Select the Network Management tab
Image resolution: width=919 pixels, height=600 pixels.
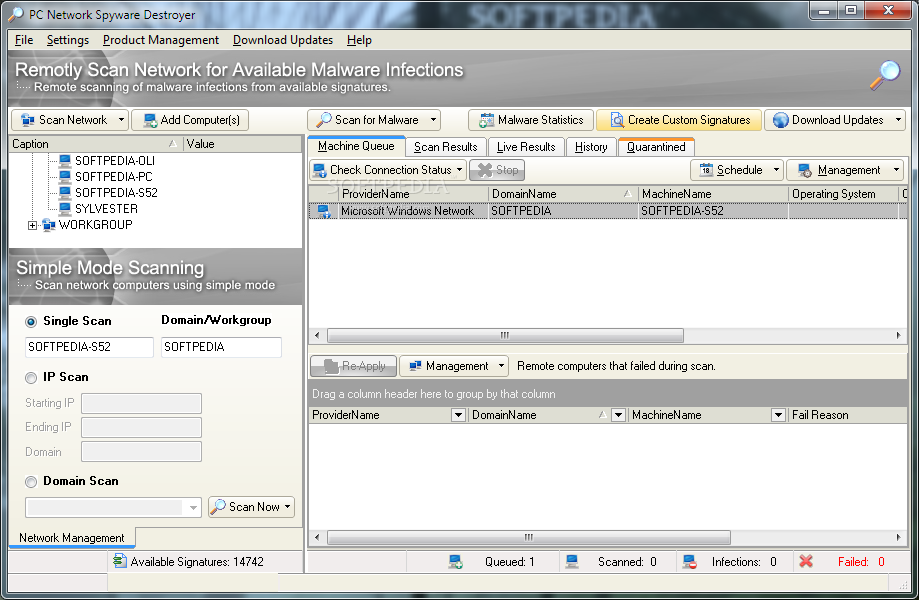pos(72,538)
